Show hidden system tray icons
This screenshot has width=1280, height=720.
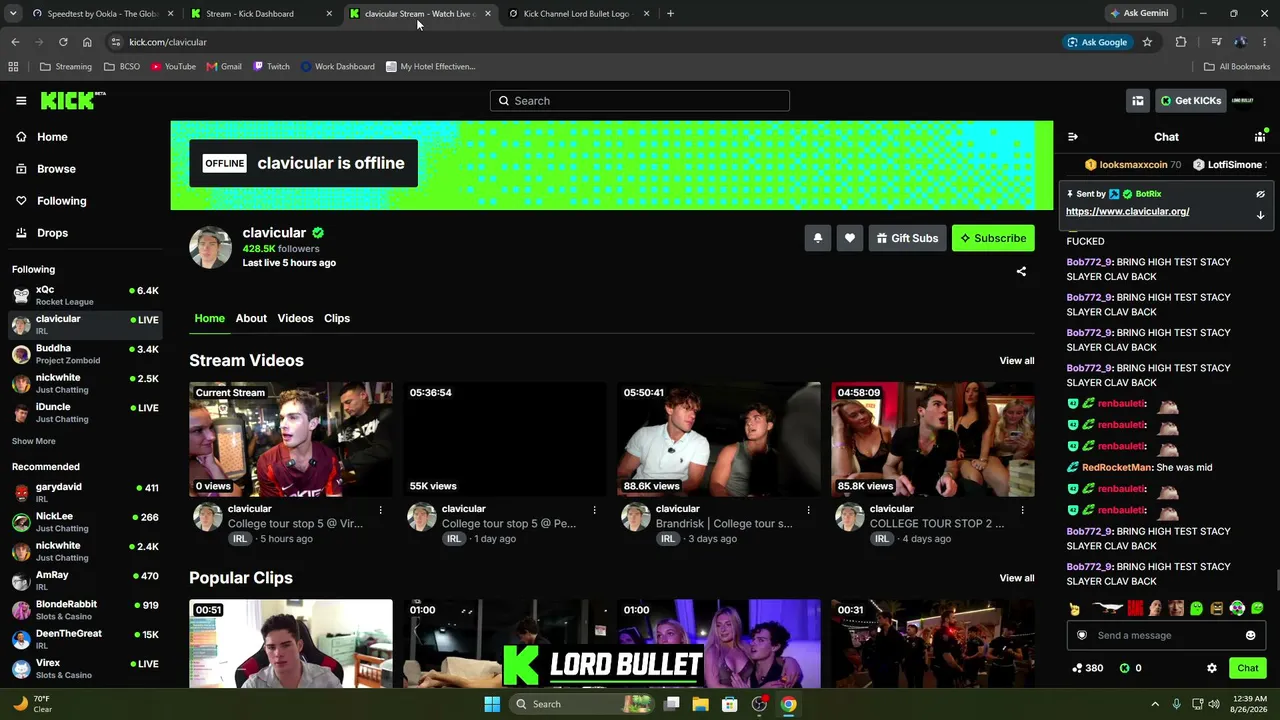pyautogui.click(x=1155, y=704)
